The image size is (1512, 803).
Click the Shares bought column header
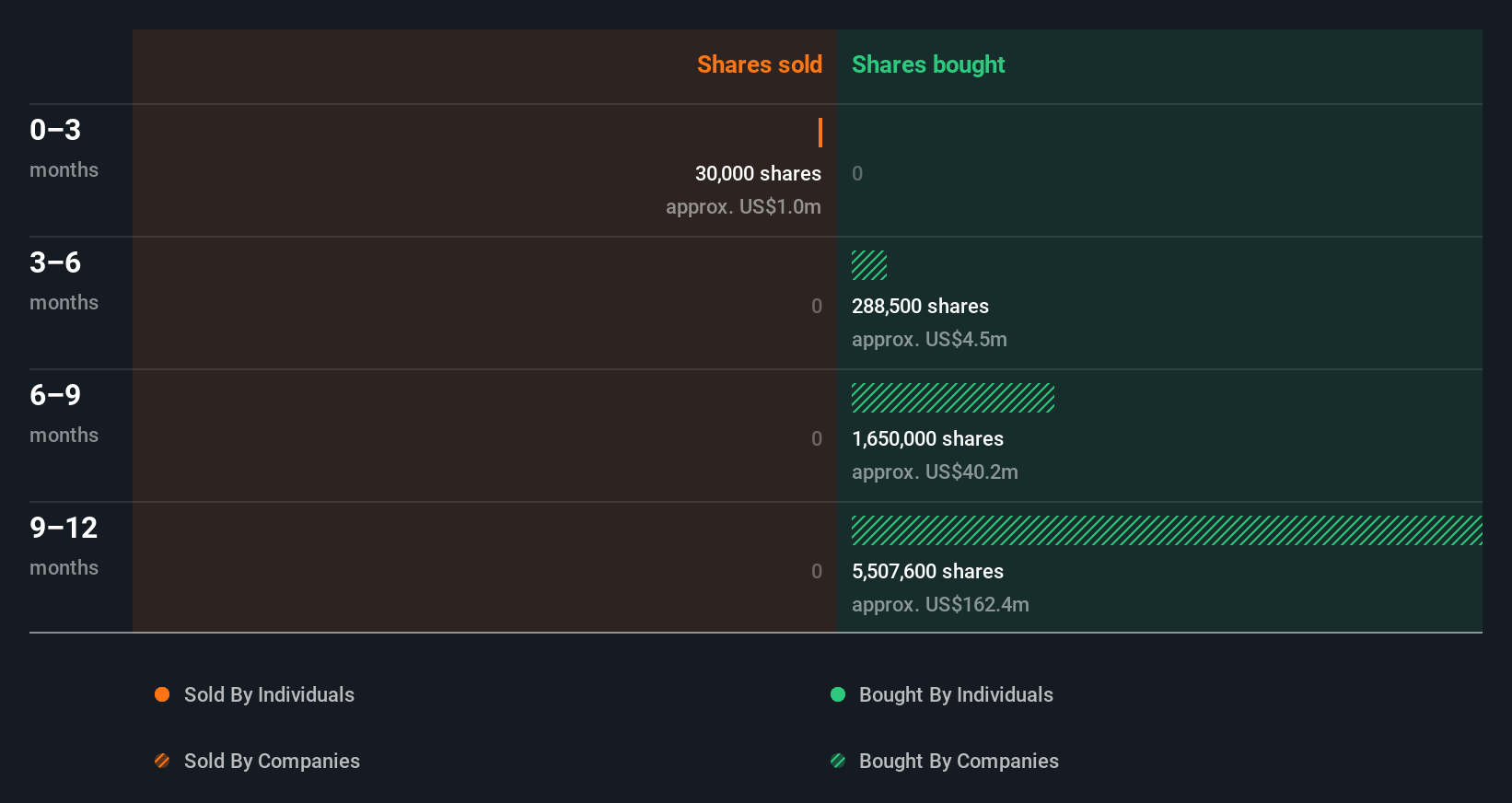pos(927,64)
